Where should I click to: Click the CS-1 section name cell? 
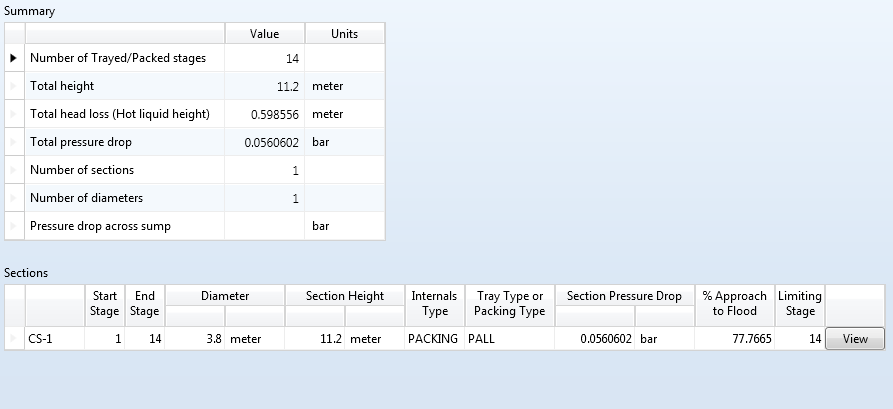click(x=55, y=339)
